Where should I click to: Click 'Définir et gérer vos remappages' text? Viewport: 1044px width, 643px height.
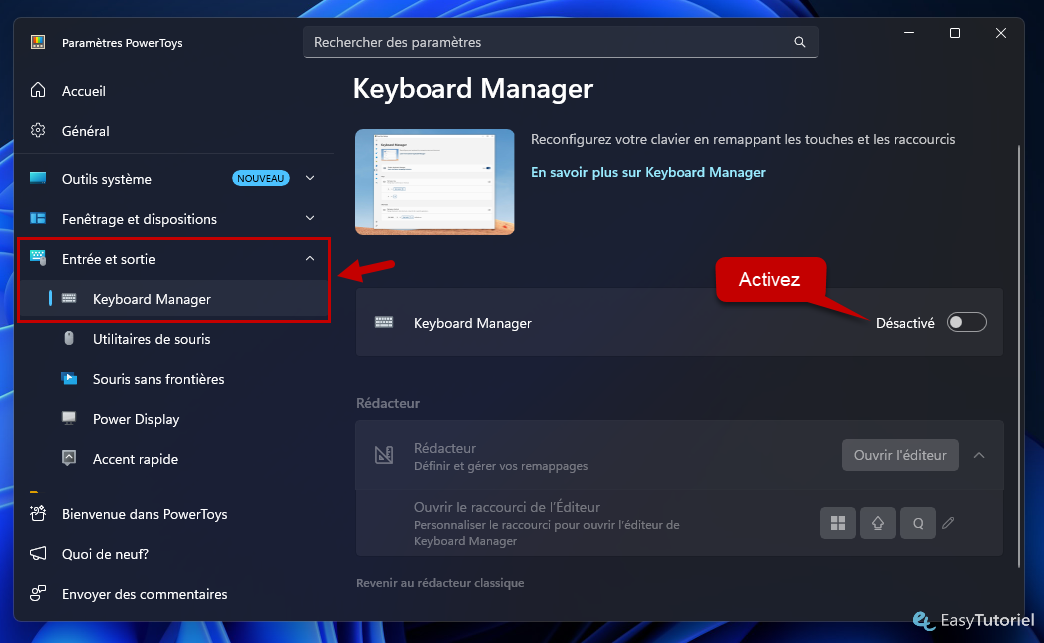tap(501, 466)
